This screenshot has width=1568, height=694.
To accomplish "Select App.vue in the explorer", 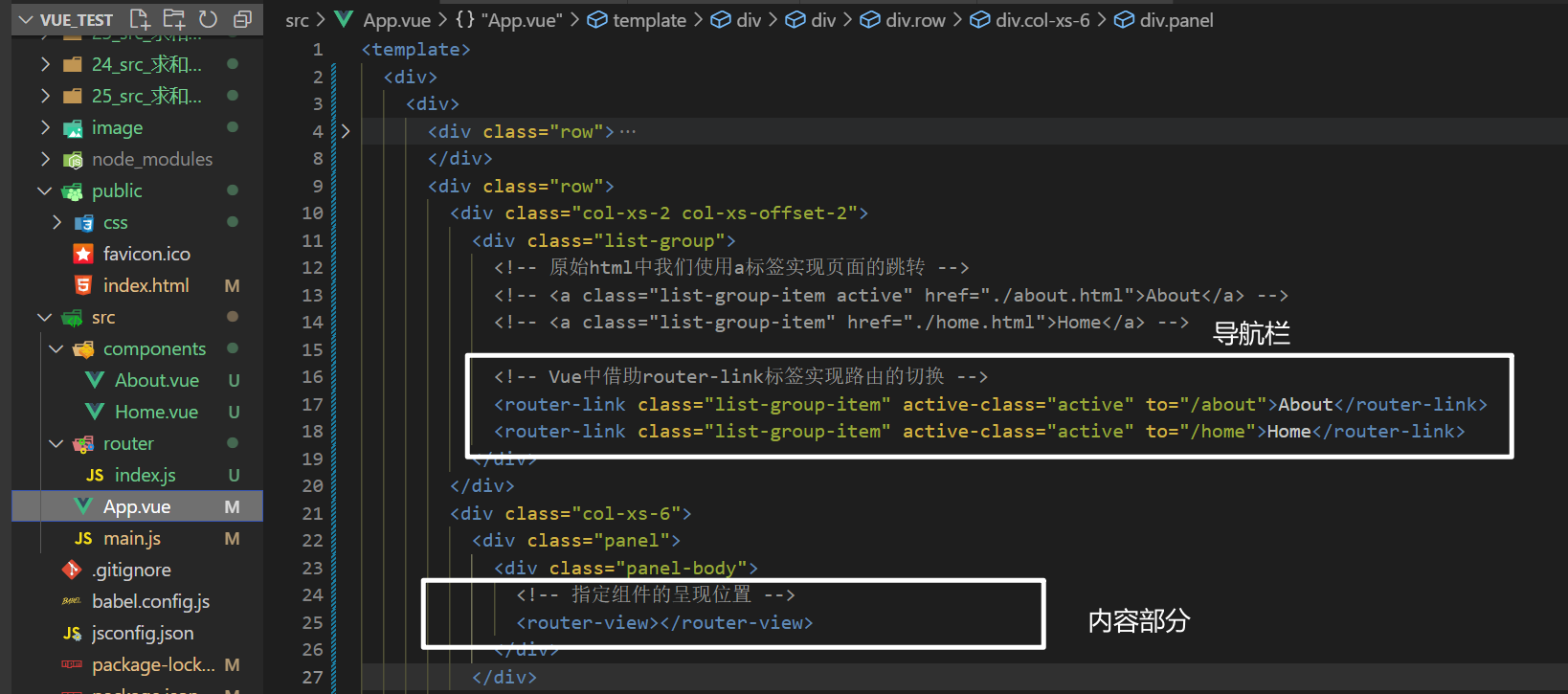I will tap(137, 506).
